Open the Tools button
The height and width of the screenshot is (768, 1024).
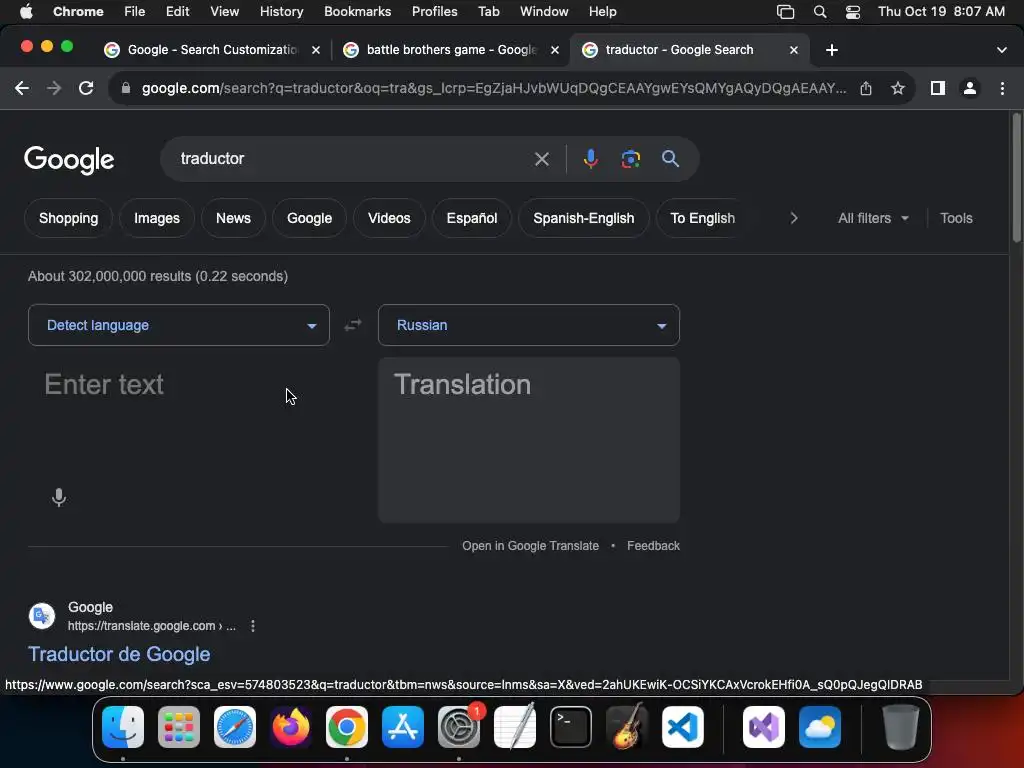956,218
